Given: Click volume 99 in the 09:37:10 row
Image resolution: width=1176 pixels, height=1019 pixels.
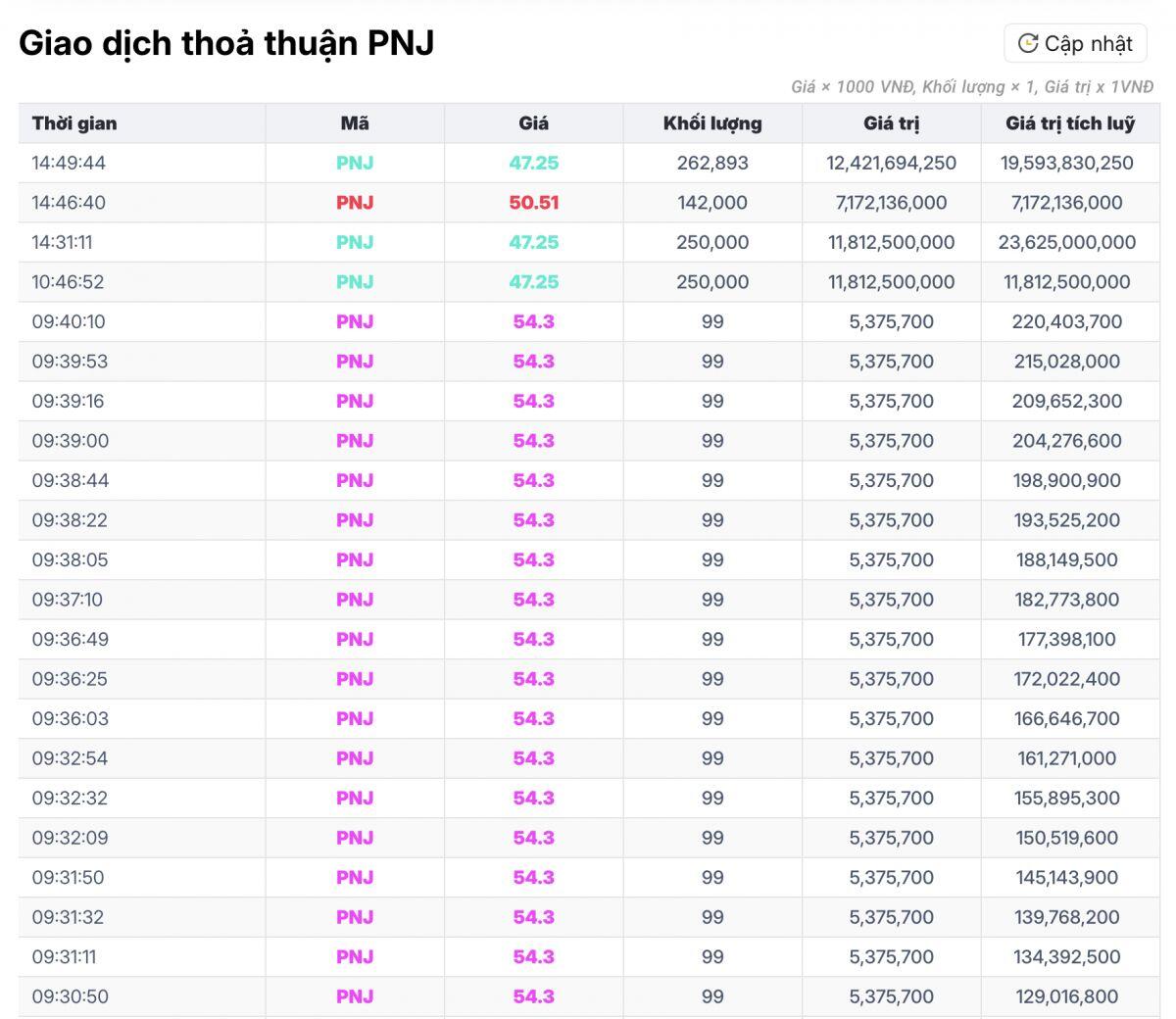Looking at the screenshot, I should point(712,600).
